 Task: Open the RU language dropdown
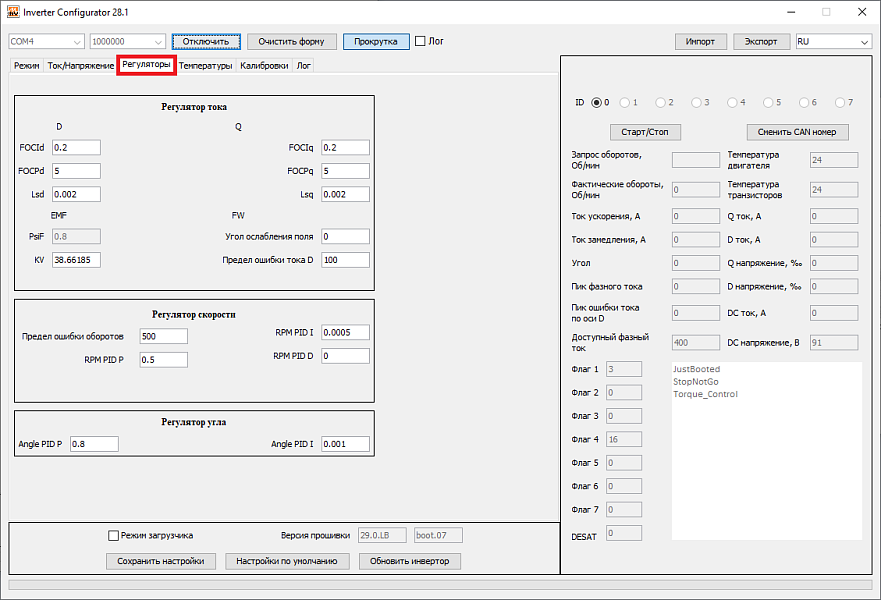[x=833, y=42]
